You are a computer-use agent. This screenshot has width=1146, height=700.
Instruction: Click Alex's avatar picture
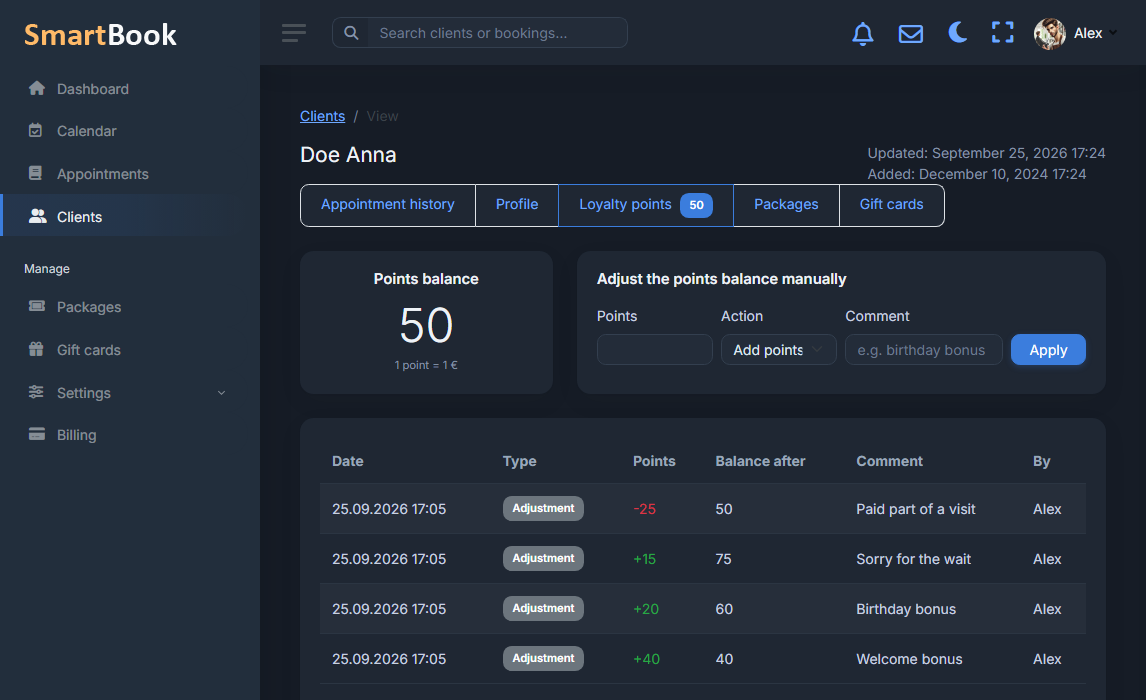1050,34
